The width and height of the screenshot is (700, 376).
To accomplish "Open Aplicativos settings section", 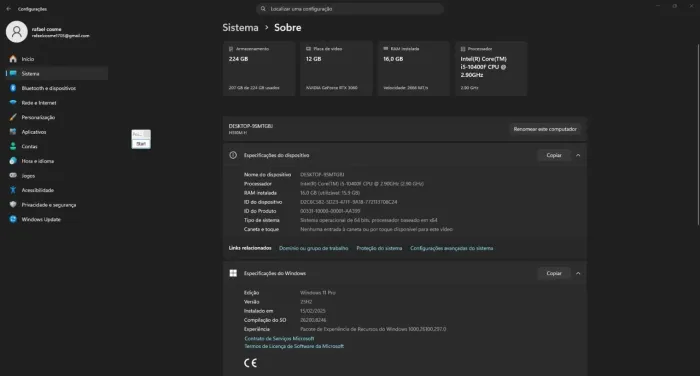I will tap(57, 132).
